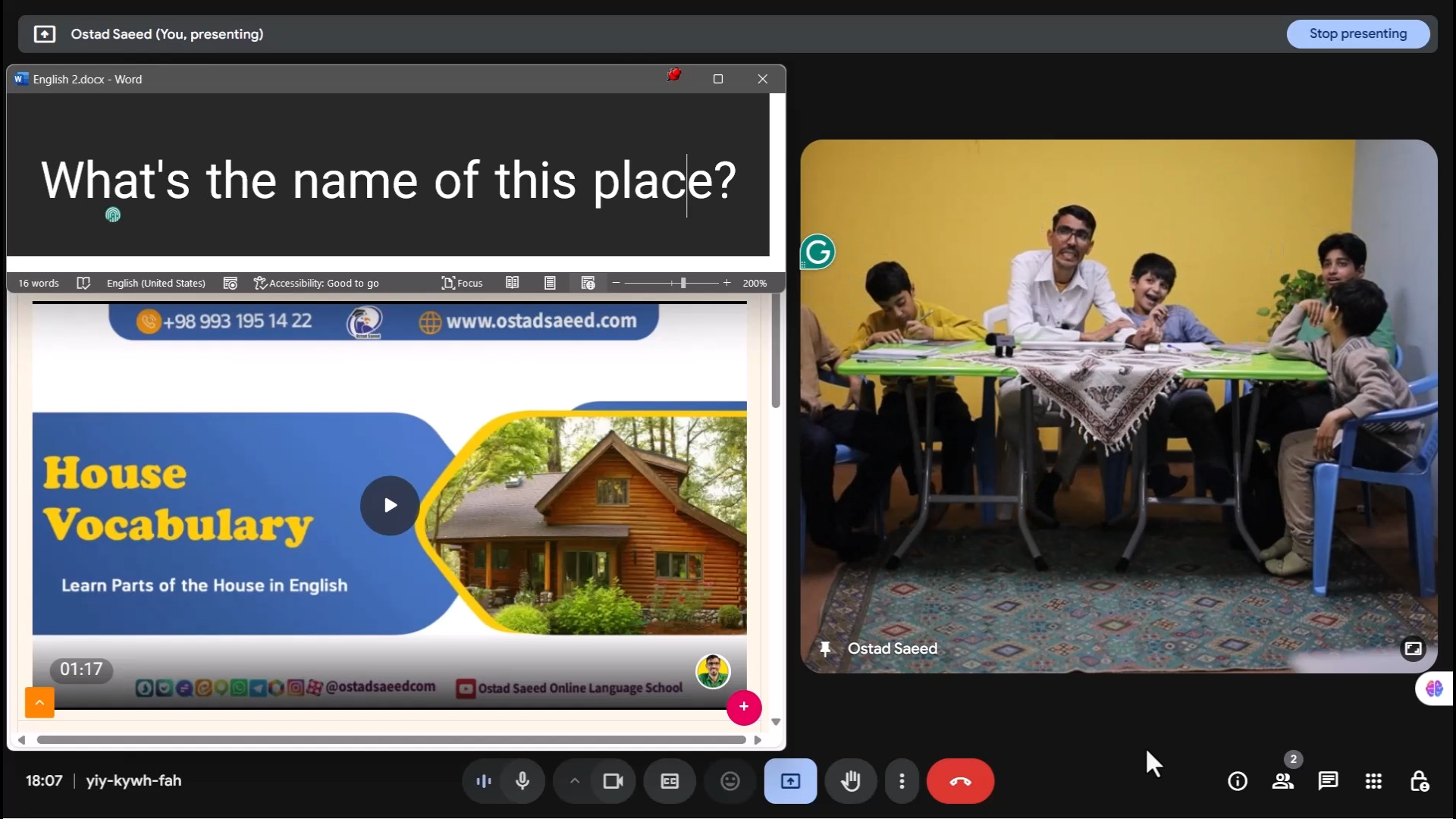Click the www.ostadsaeed.com link in video
The image size is (1456, 819).
point(541,322)
